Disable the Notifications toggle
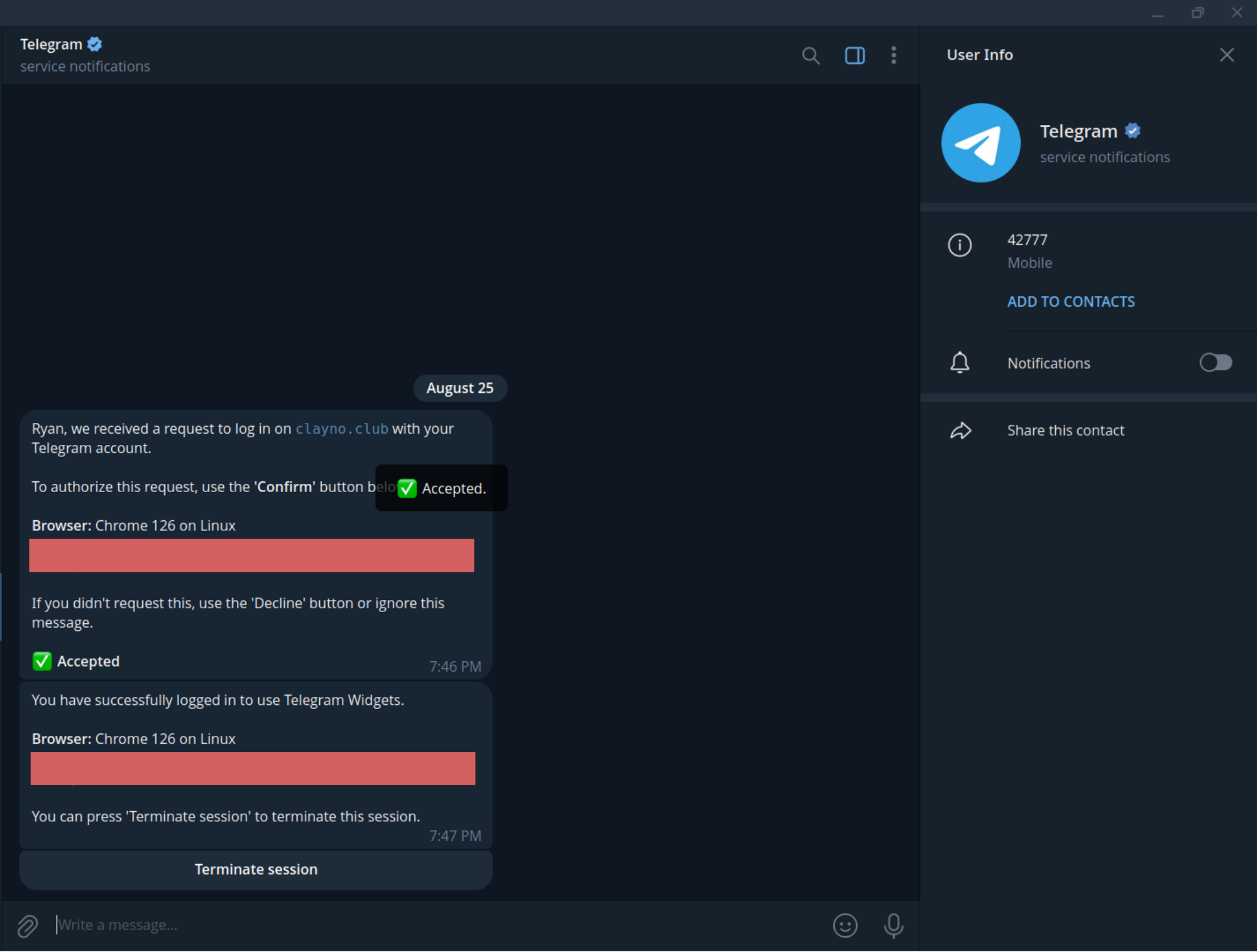Image resolution: width=1257 pixels, height=952 pixels. [1216, 362]
